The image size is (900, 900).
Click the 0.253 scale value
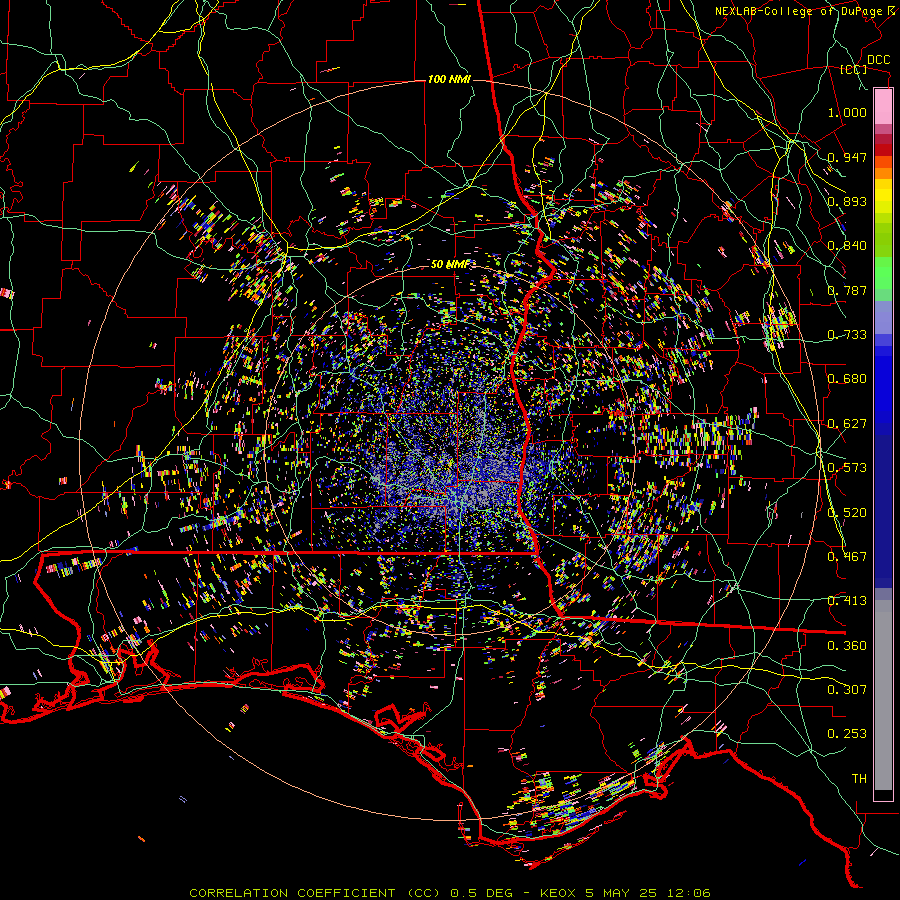(847, 734)
